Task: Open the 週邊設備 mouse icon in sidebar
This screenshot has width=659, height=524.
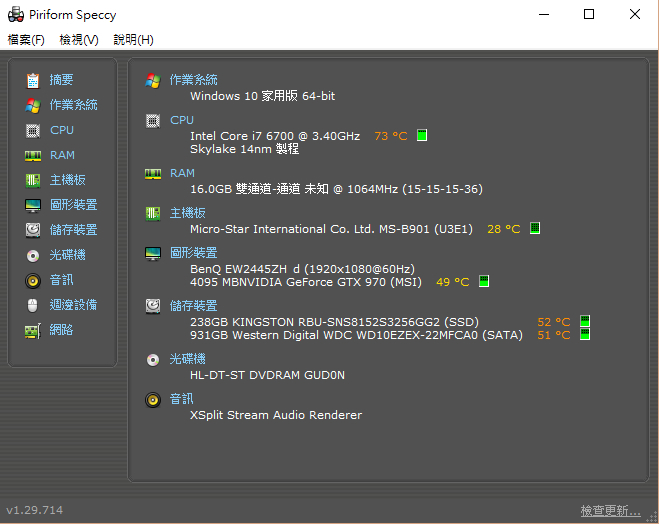Action: [33, 305]
